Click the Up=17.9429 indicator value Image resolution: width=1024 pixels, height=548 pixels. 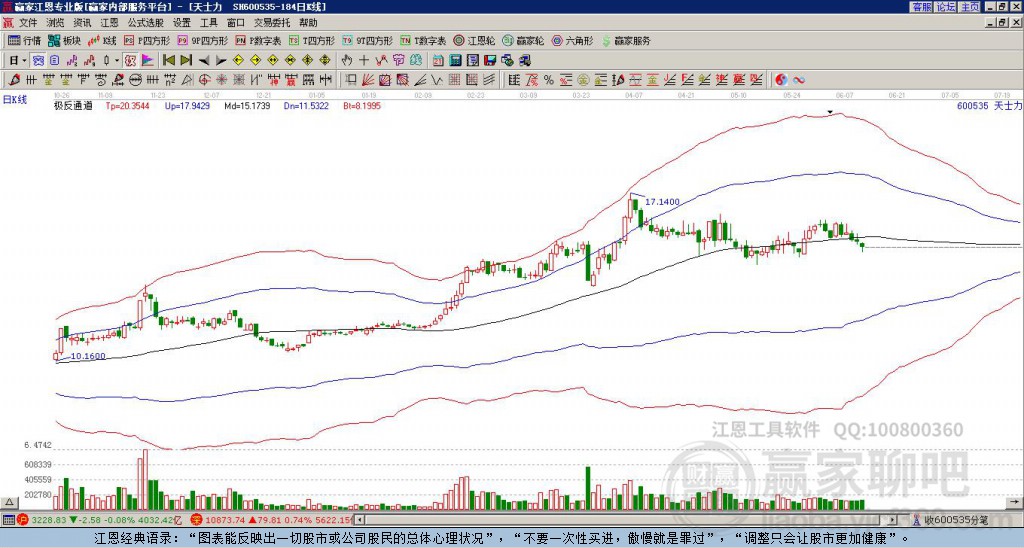[187, 105]
